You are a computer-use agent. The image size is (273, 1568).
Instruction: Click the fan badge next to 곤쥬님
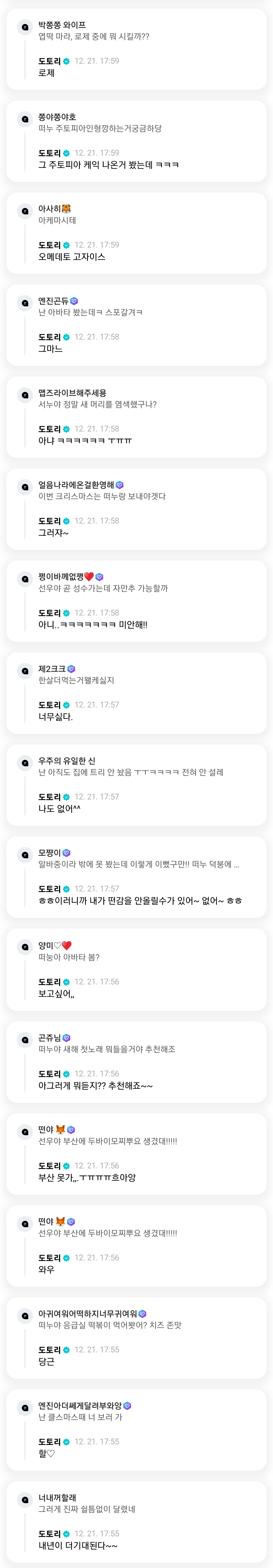[x=67, y=1038]
